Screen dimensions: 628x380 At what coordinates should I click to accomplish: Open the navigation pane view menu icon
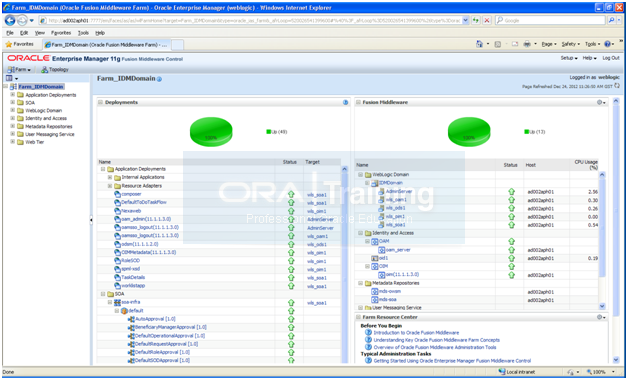point(11,78)
